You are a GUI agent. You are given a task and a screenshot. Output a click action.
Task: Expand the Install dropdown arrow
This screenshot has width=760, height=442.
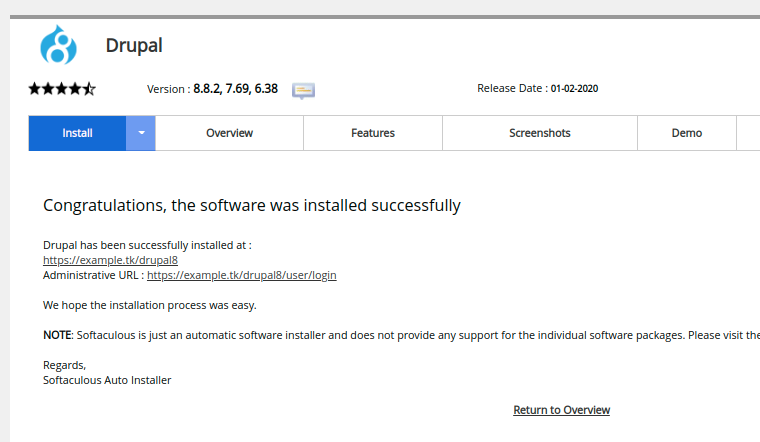click(141, 133)
